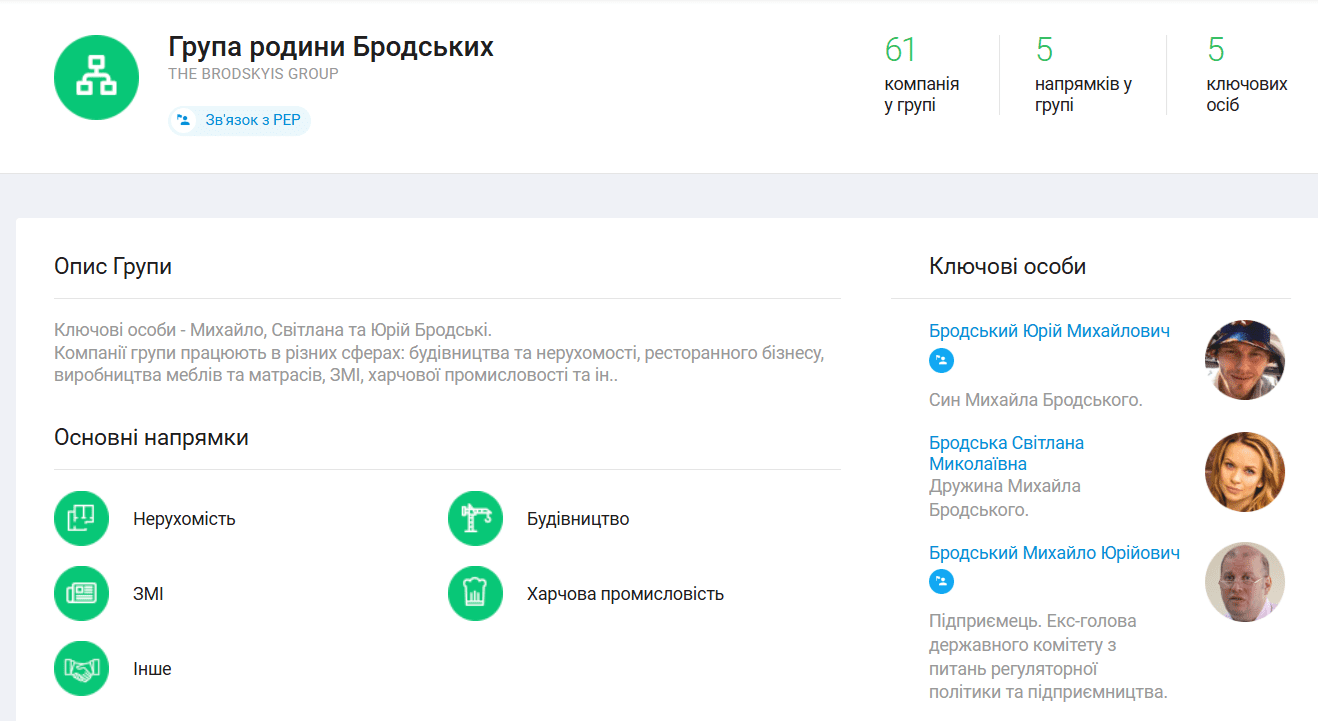The height and width of the screenshot is (721, 1318).
Task: Open Бродський Юрій Михайлович profile link
Action: [x=1049, y=331]
